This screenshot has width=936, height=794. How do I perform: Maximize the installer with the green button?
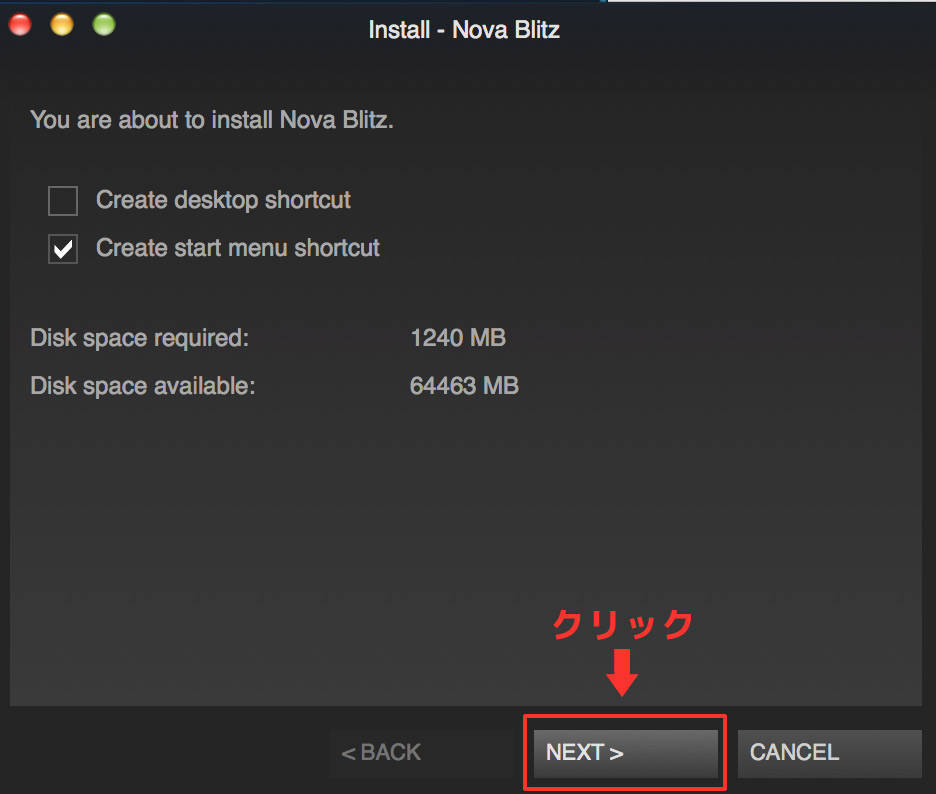click(104, 25)
